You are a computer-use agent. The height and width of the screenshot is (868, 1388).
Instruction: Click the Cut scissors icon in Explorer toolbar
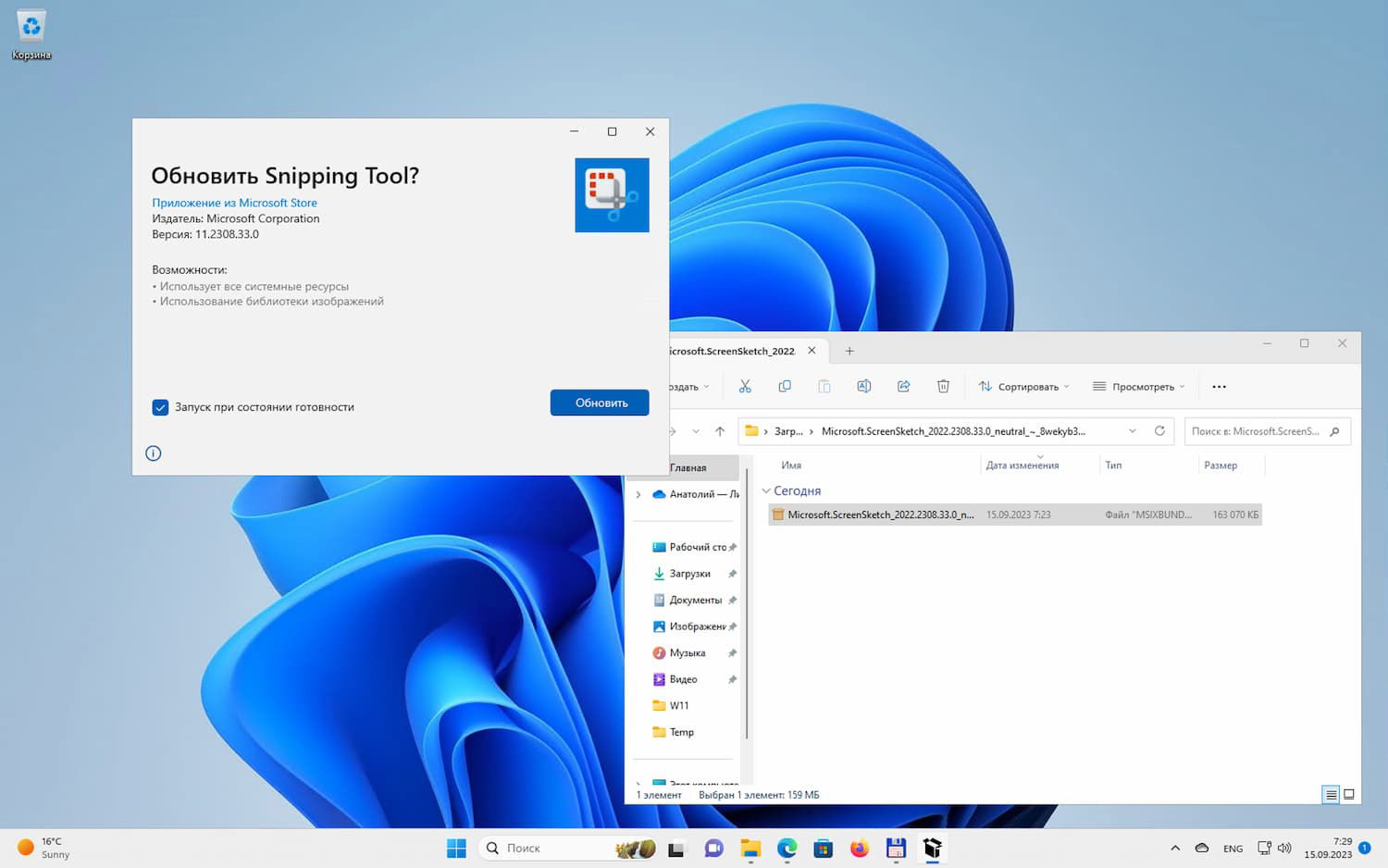point(745,387)
